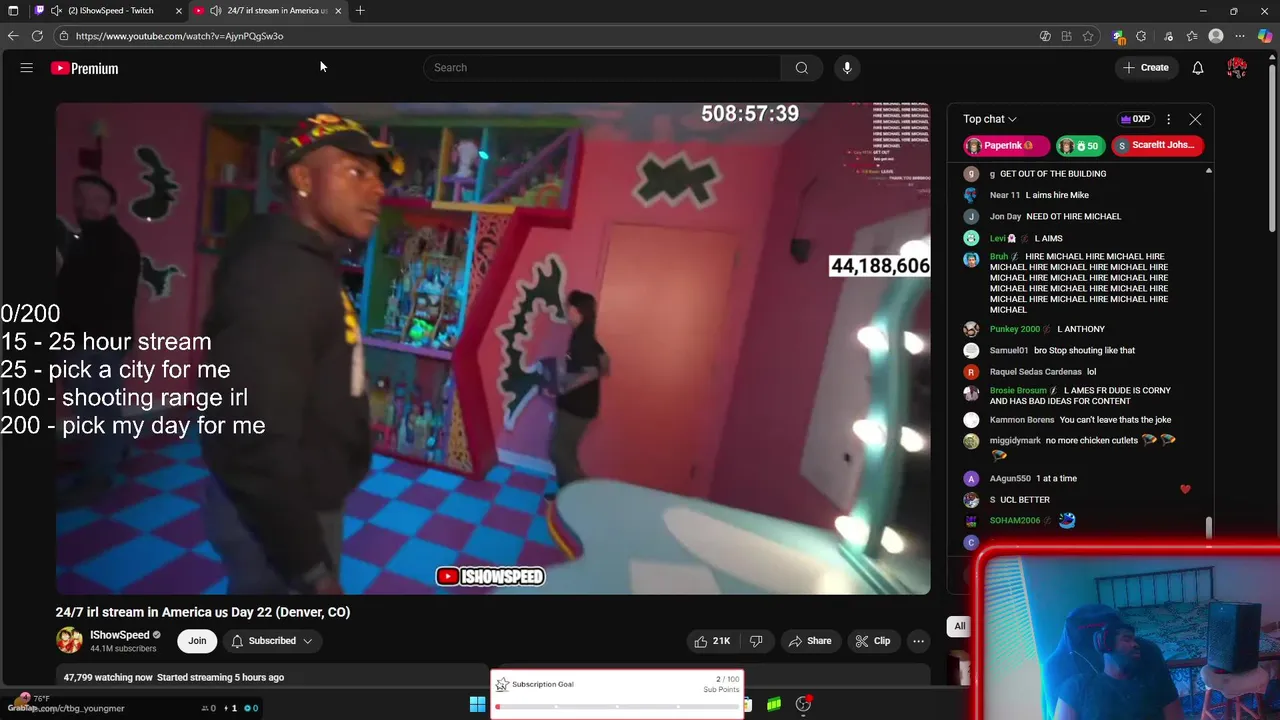Click the live chat scrollbar thumb
1280x720 pixels.
click(1209, 527)
